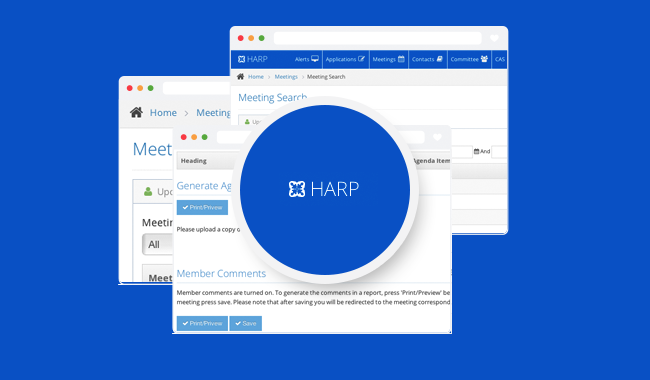Click the book icon next to Contacts
Image resolution: width=650 pixels, height=380 pixels.
coord(439,59)
